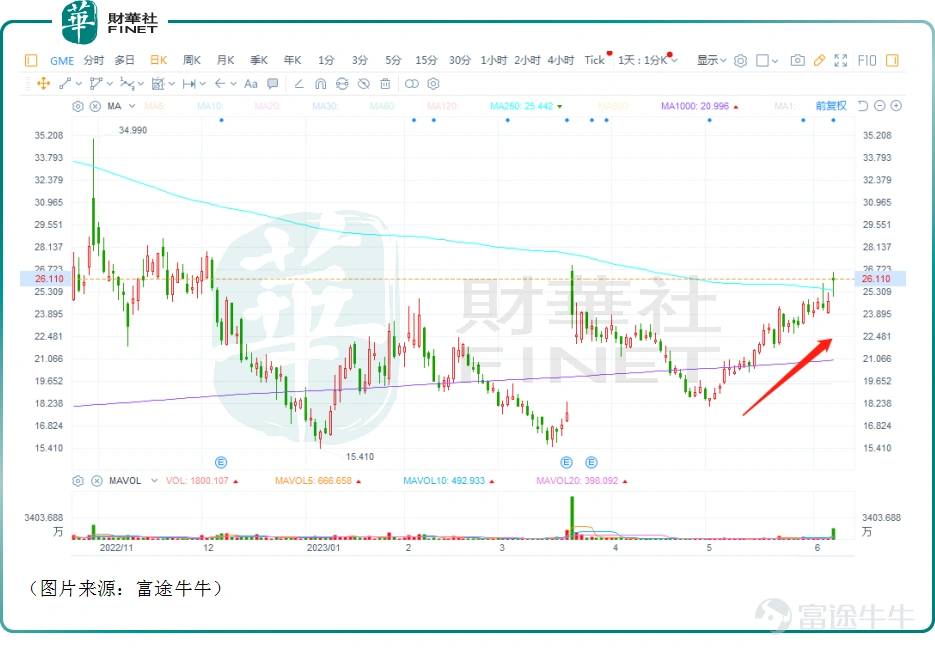
Task: Select the Aa text annotation tool
Action: pyautogui.click(x=251, y=83)
